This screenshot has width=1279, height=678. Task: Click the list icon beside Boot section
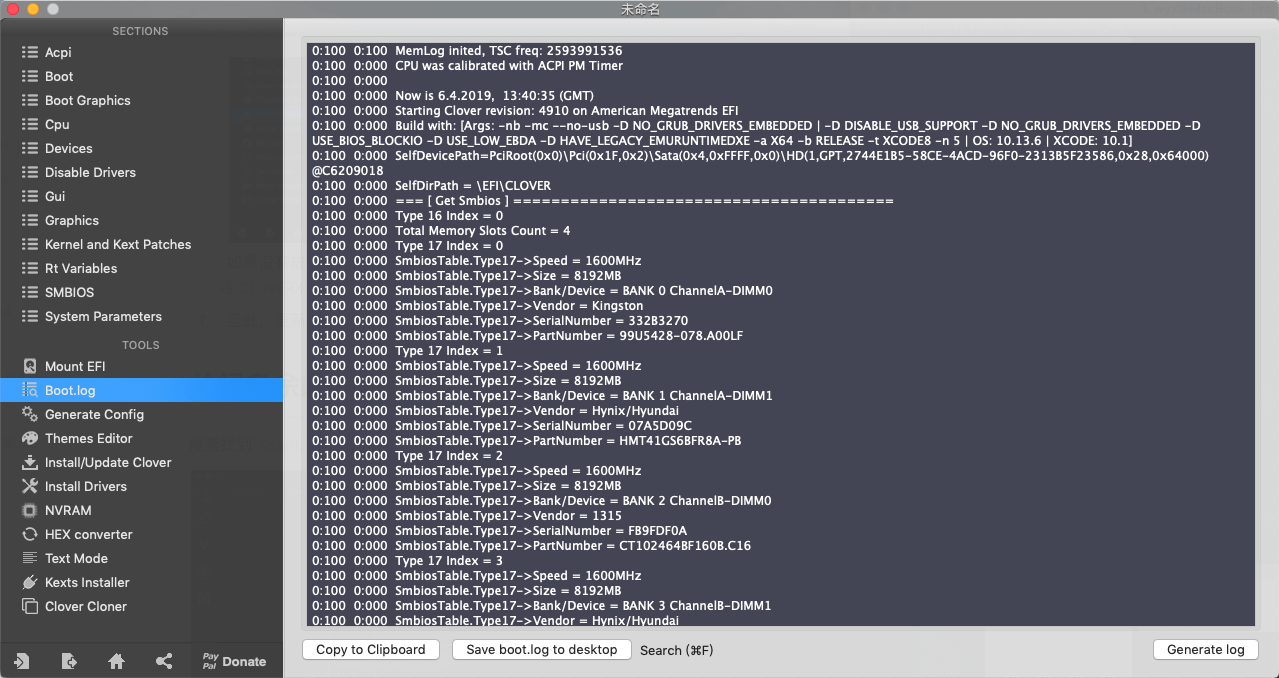coord(29,76)
